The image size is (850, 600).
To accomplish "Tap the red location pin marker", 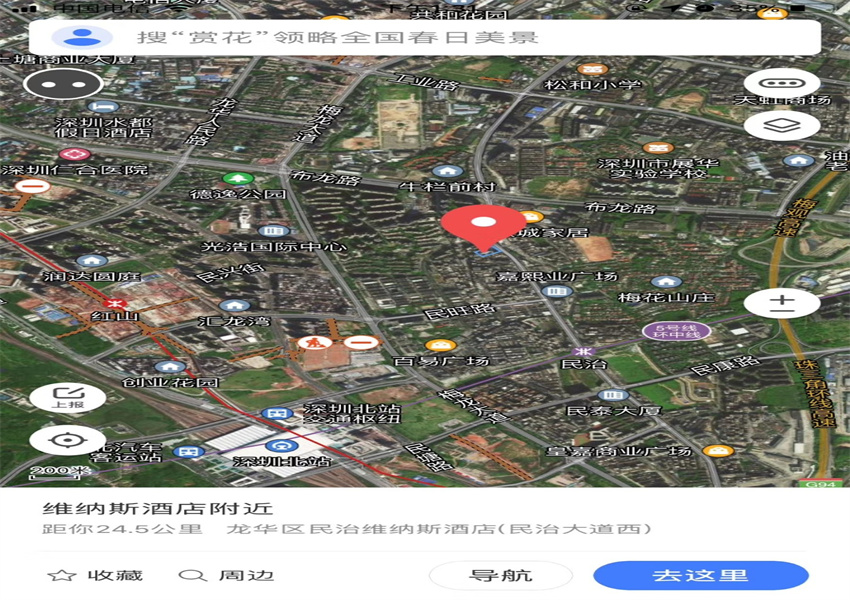I will [x=484, y=226].
